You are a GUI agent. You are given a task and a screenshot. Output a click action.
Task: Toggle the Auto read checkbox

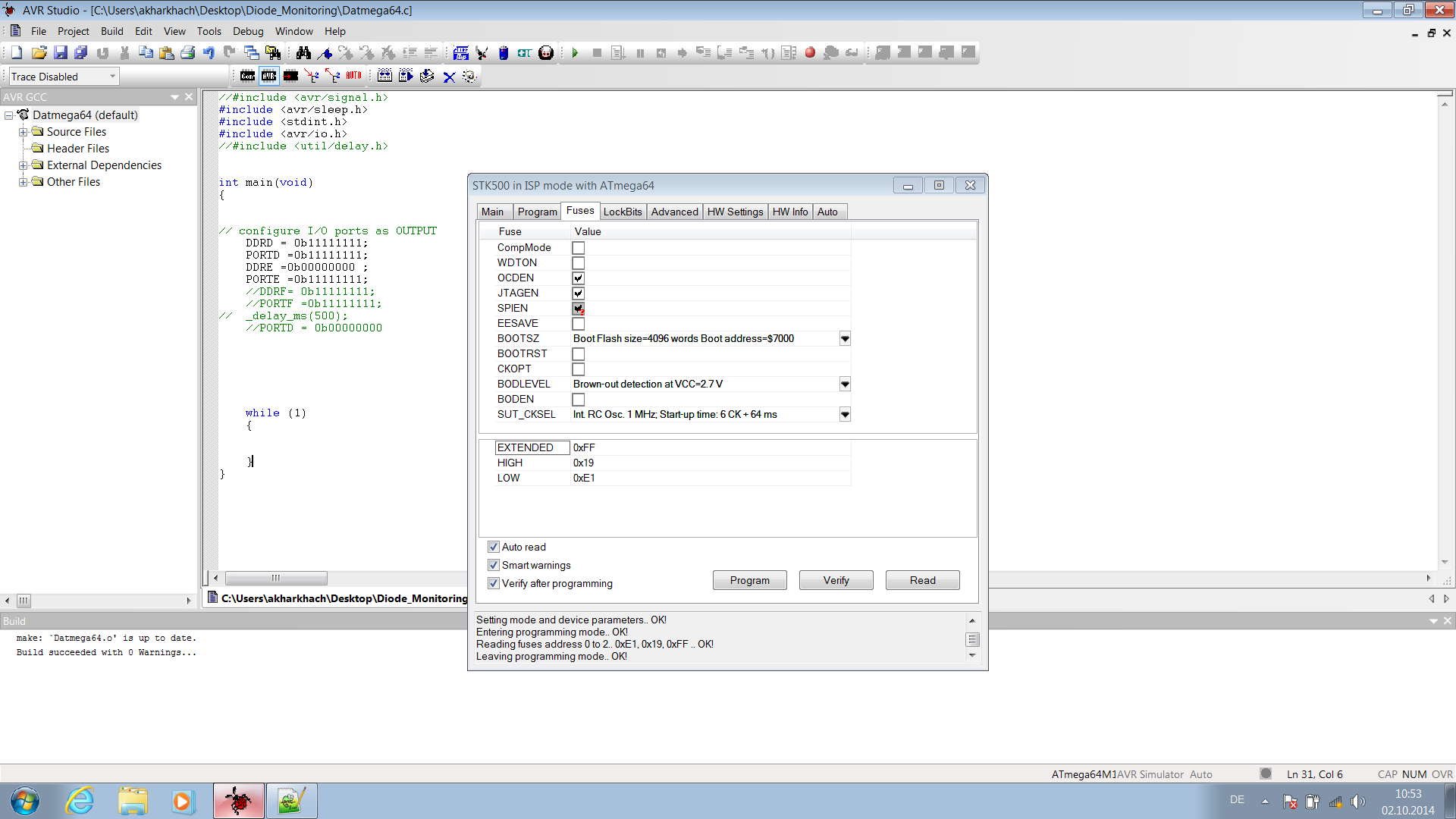[494, 547]
